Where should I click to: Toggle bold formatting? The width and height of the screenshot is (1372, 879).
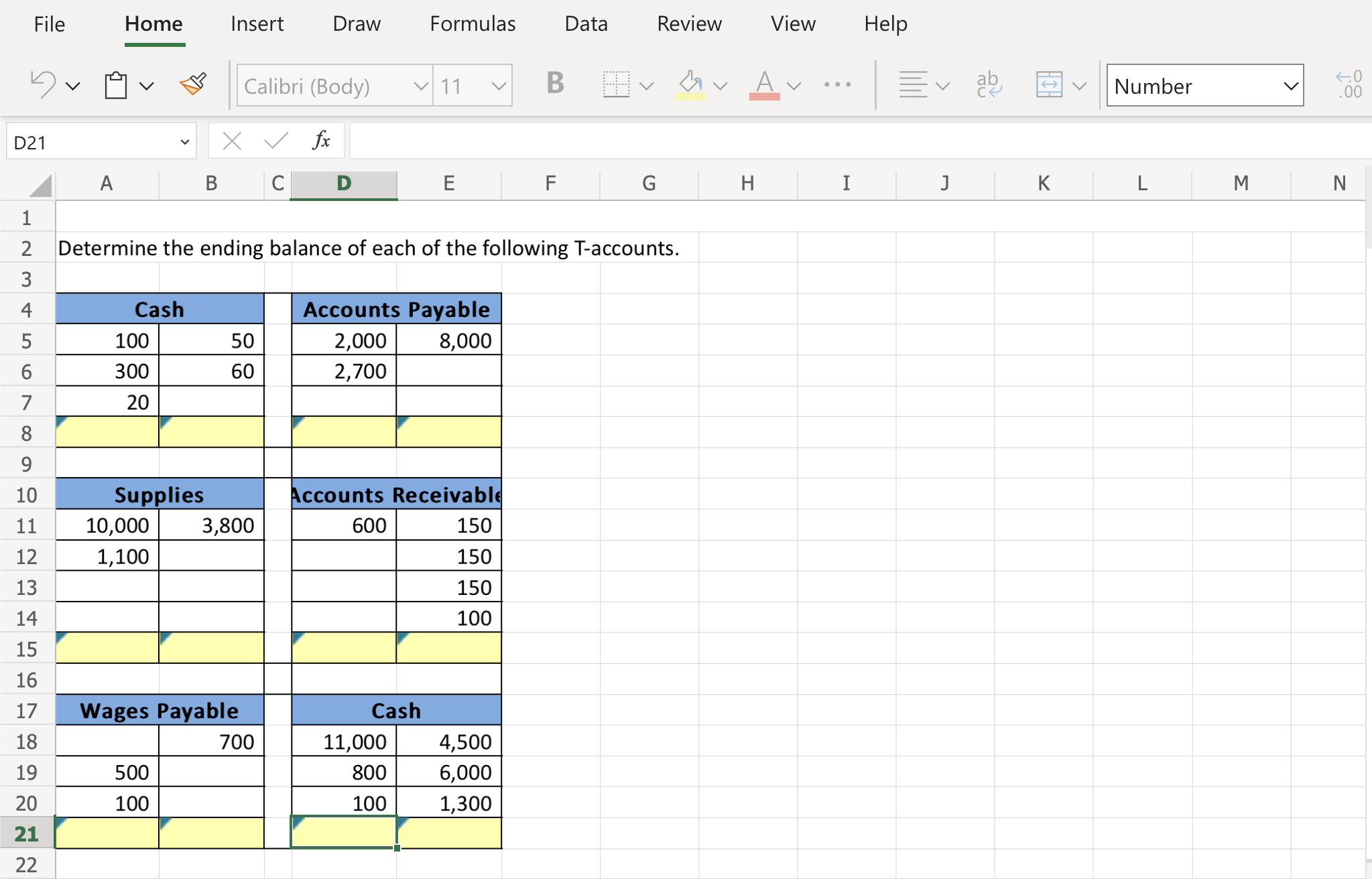pos(552,84)
